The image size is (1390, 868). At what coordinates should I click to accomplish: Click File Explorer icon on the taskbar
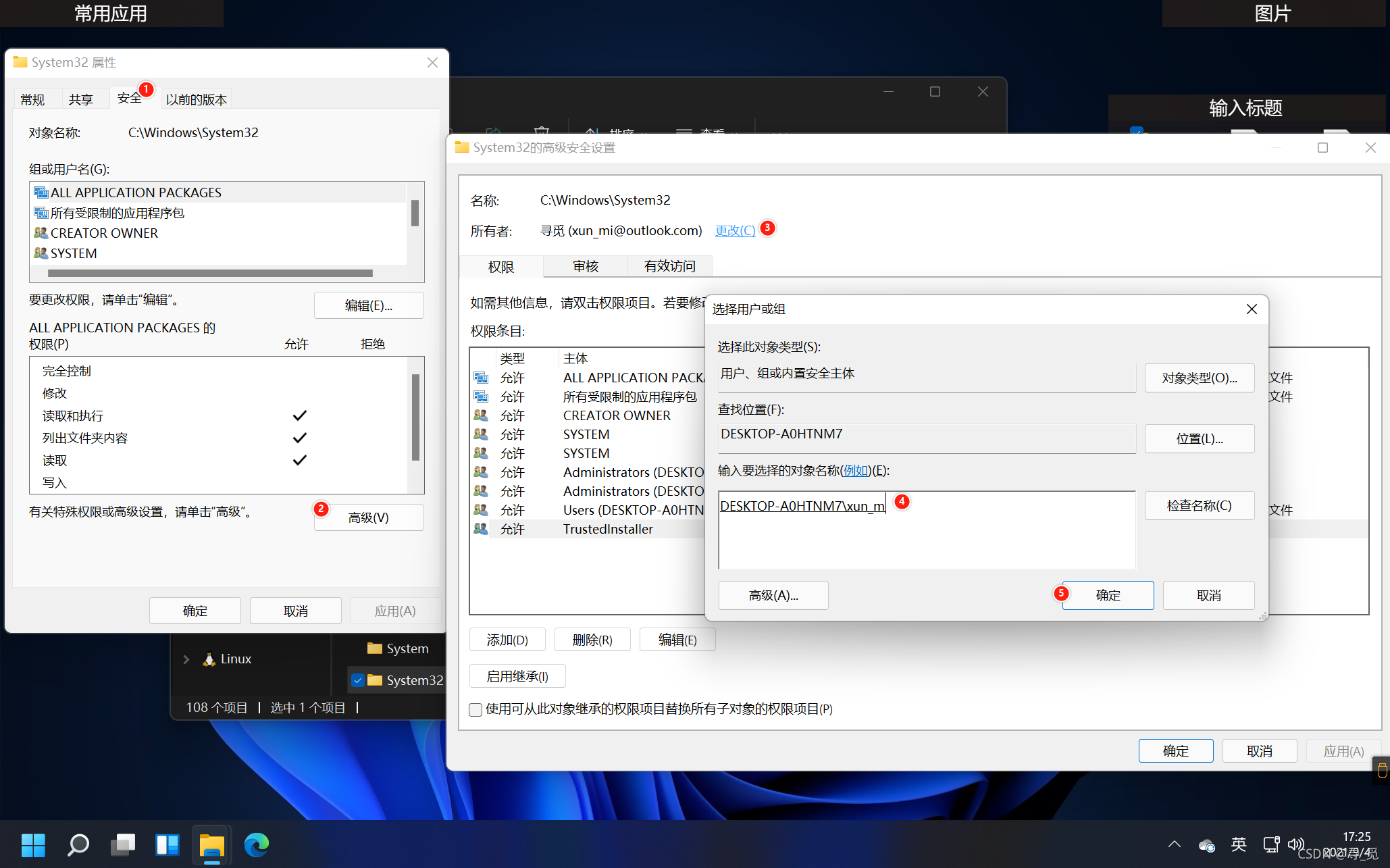click(211, 845)
